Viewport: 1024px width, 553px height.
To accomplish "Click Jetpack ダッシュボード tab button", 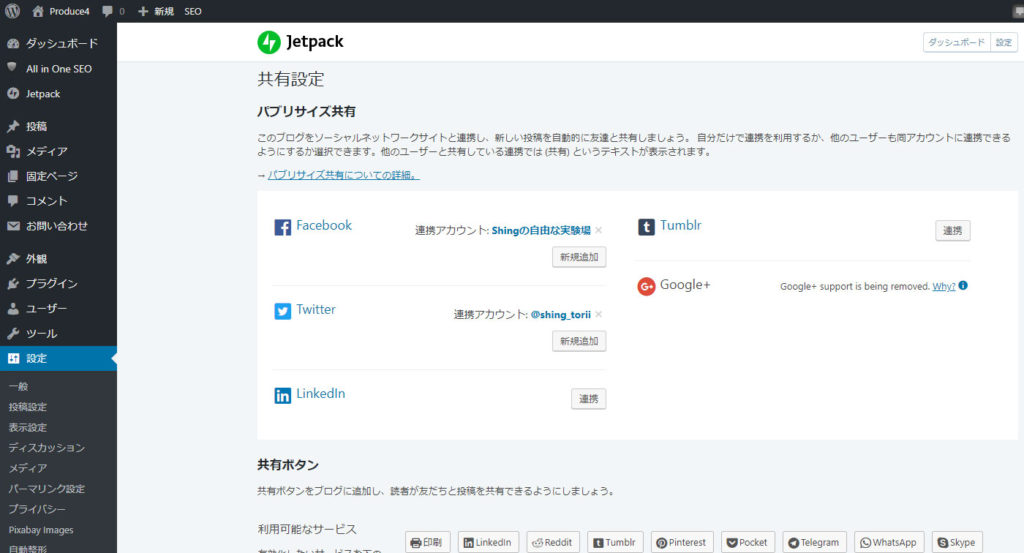I will [956, 42].
